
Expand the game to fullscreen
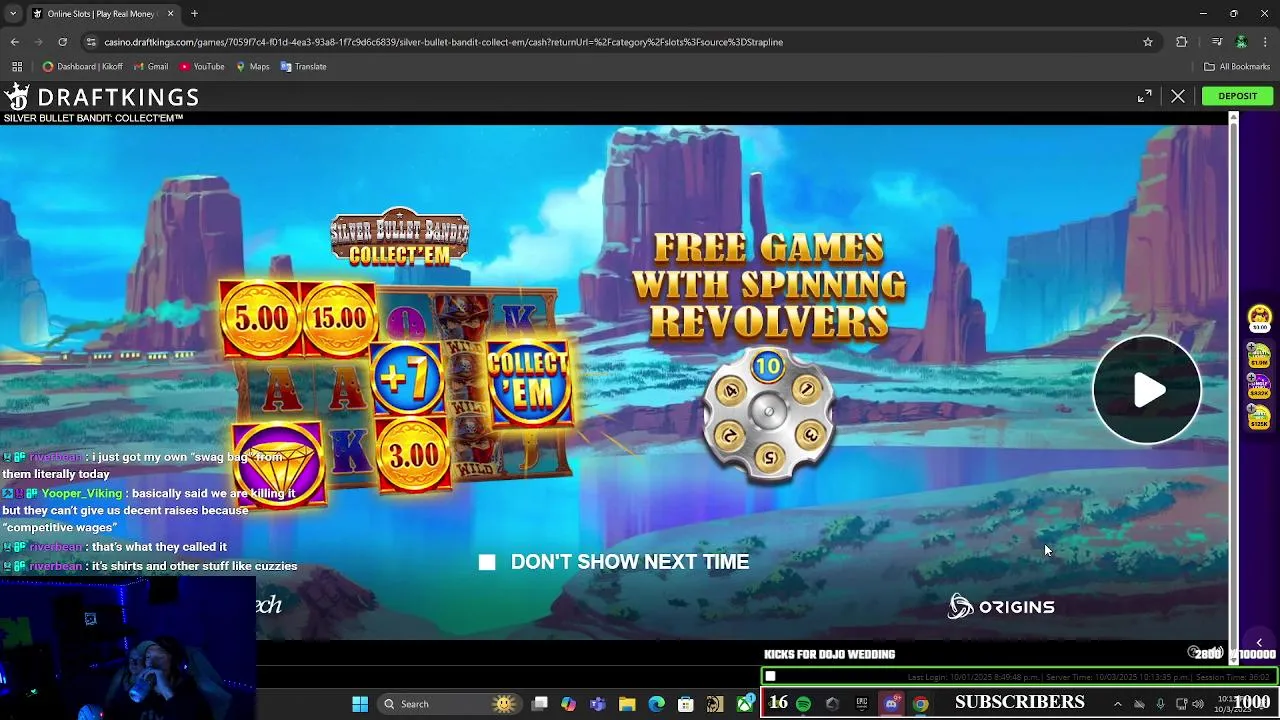[x=1144, y=96]
